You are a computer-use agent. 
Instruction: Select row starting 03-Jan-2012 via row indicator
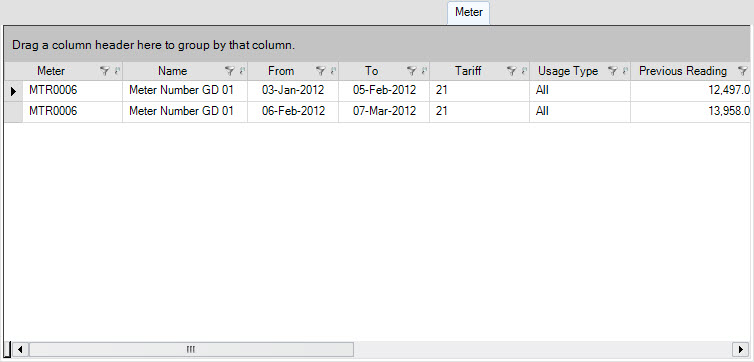13,90
